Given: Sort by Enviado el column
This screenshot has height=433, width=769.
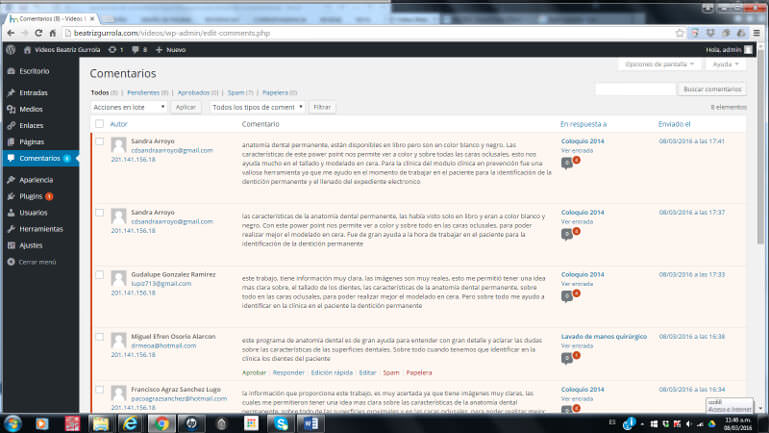Looking at the screenshot, I should tap(674, 124).
